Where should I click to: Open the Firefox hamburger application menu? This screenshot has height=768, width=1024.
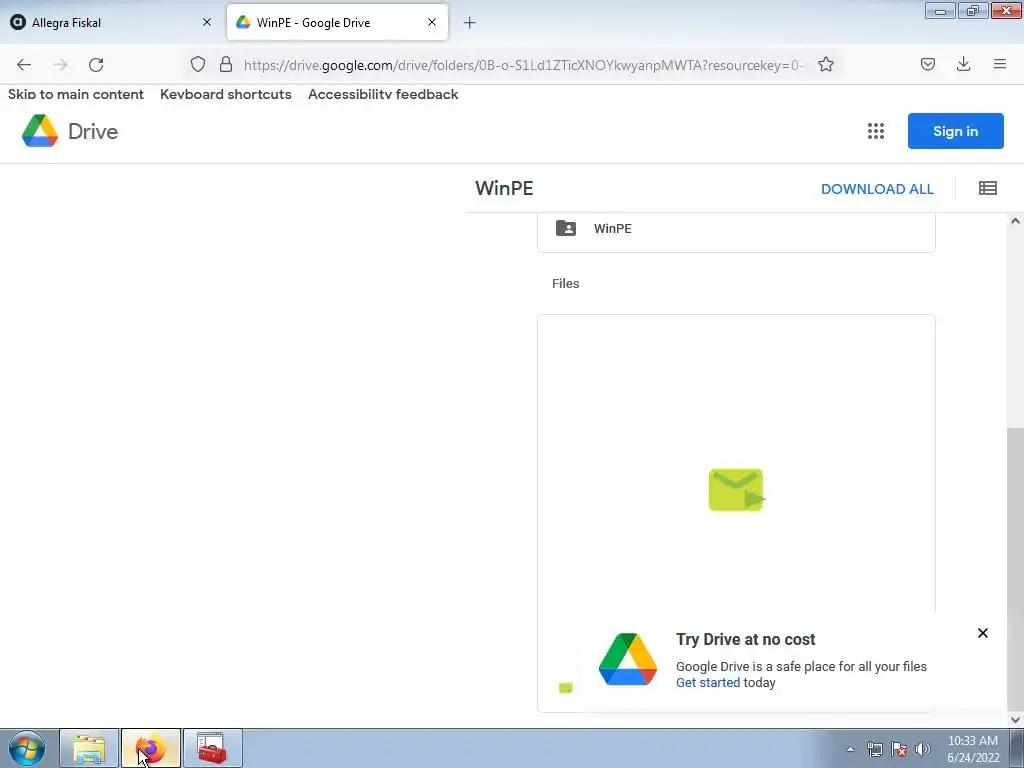click(x=999, y=64)
